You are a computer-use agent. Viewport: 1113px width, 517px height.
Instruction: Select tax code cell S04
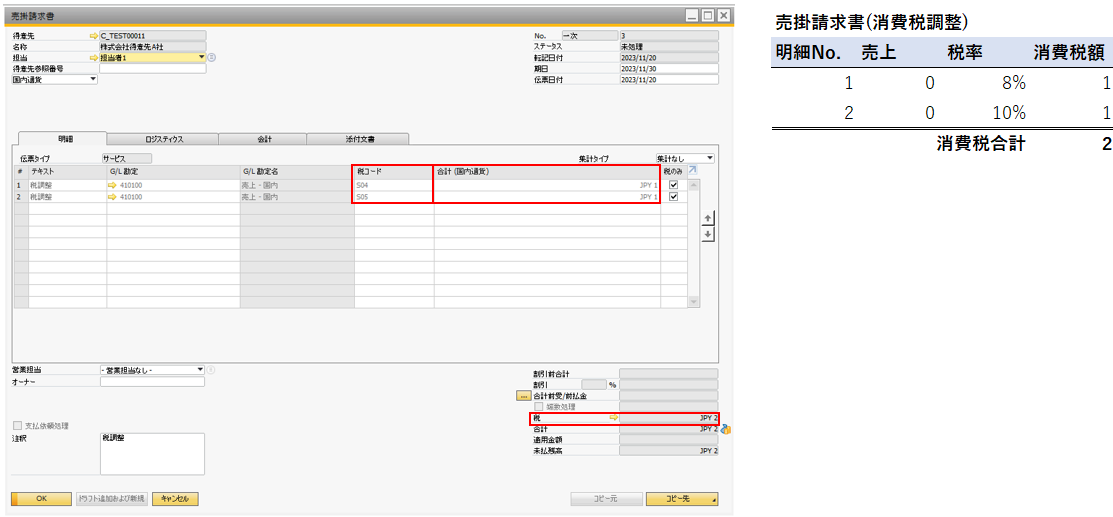(394, 185)
